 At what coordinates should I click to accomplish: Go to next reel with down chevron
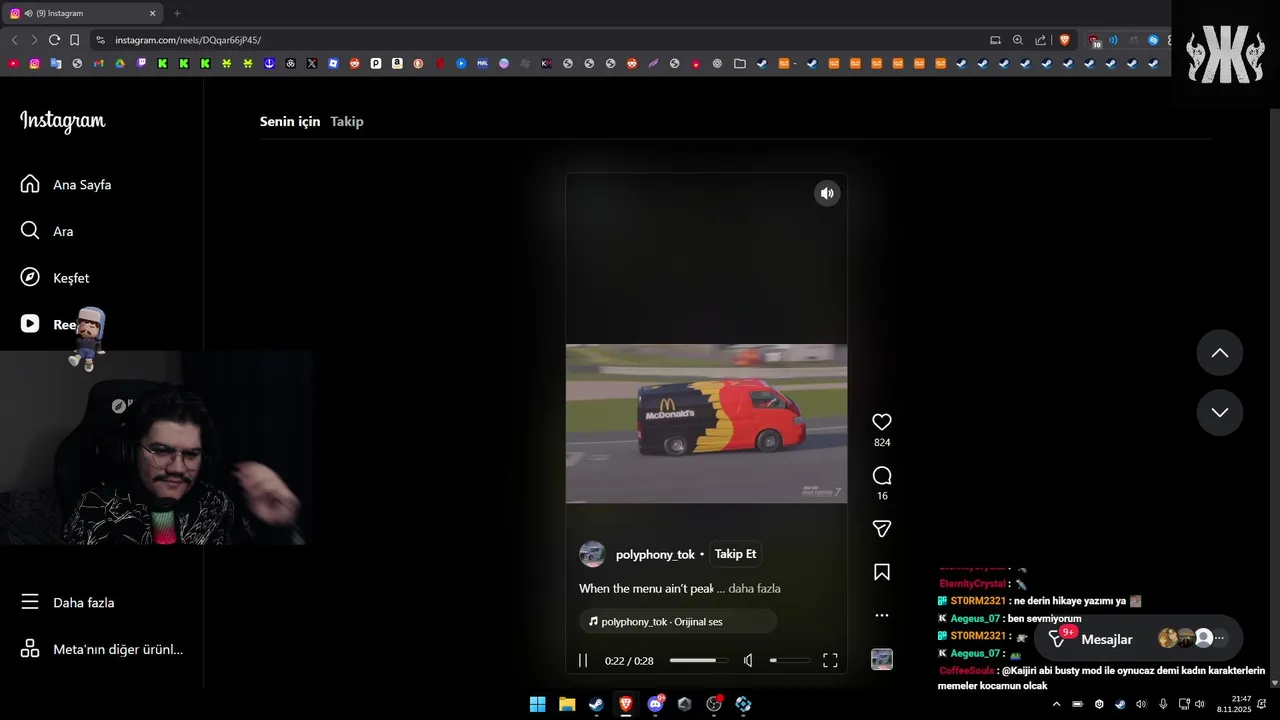(x=1220, y=412)
